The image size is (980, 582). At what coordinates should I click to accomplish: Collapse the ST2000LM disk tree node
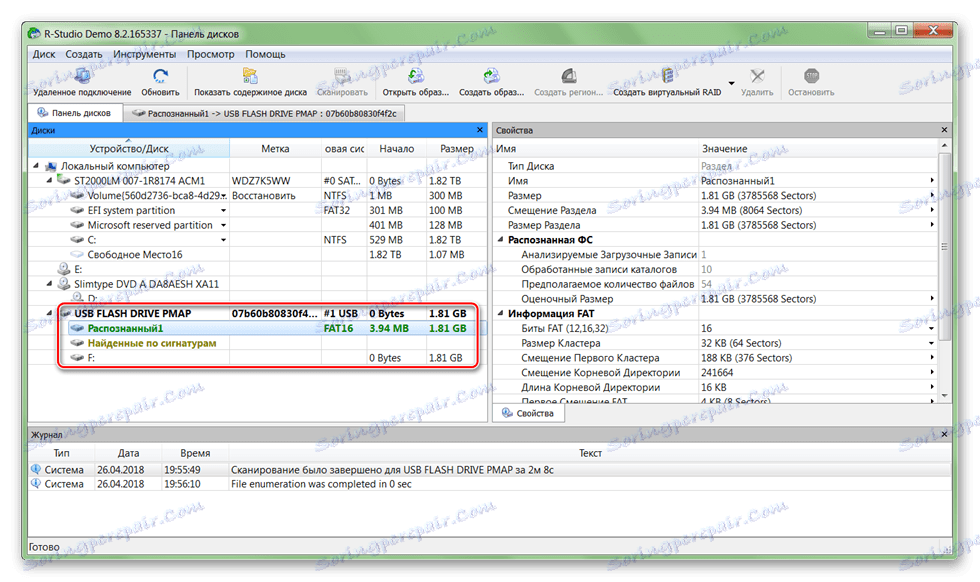[x=49, y=180]
